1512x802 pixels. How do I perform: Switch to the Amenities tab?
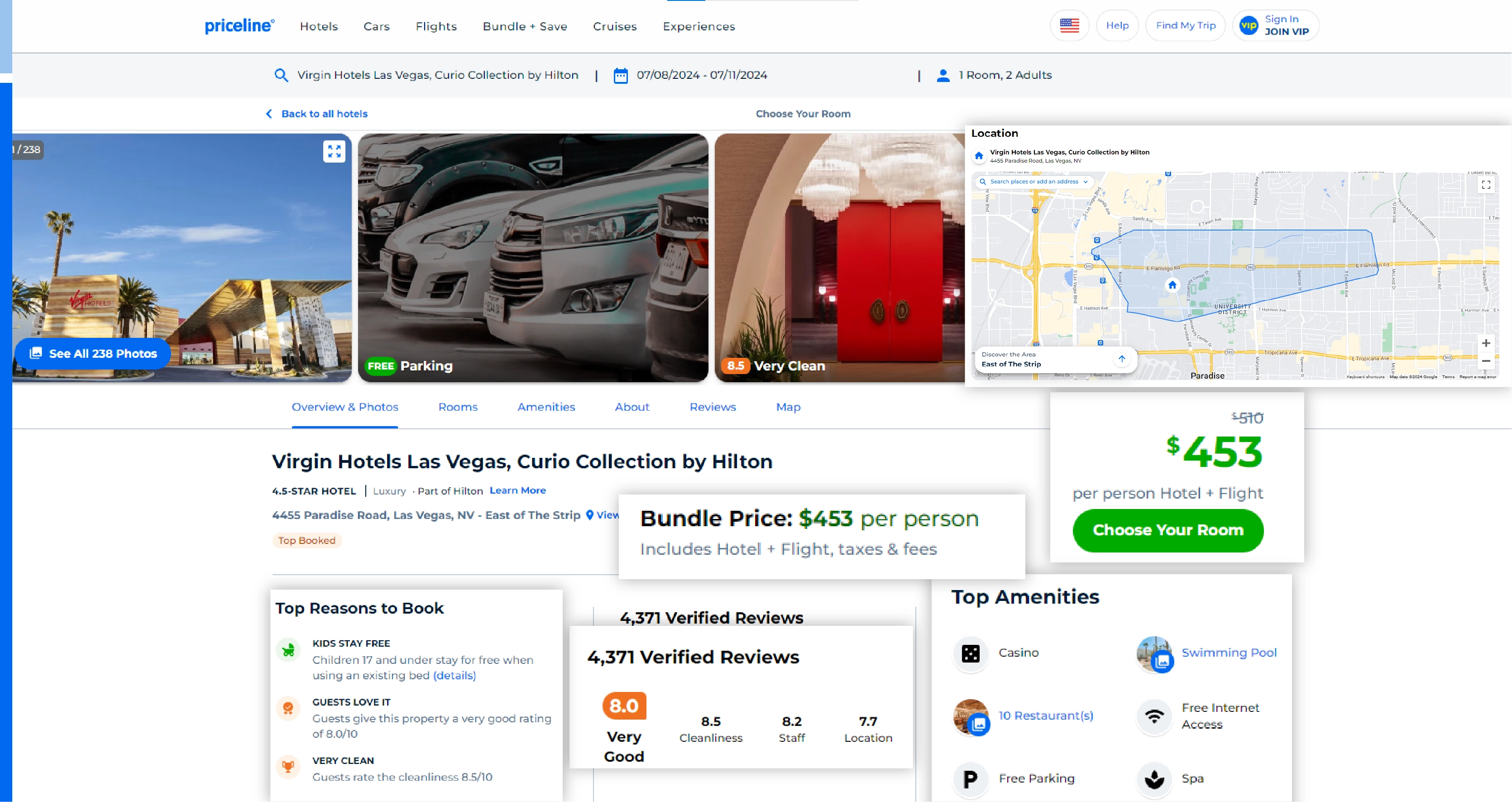tap(546, 407)
